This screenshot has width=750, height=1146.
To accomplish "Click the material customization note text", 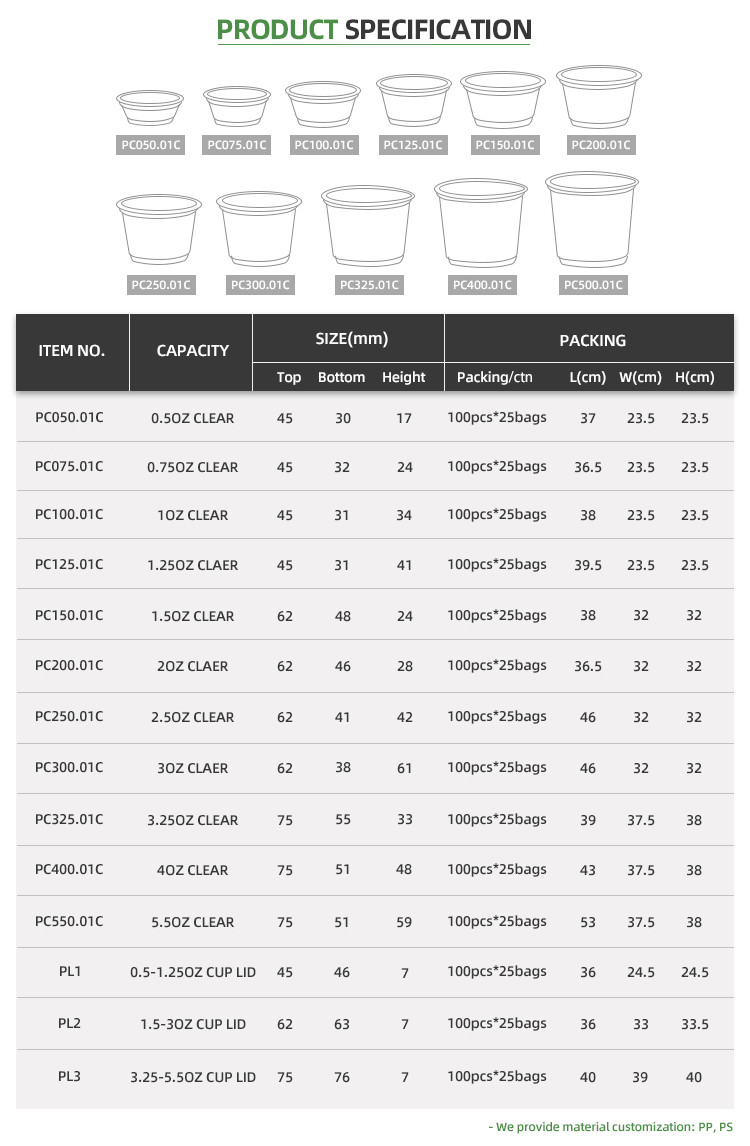I will (x=610, y=1126).
